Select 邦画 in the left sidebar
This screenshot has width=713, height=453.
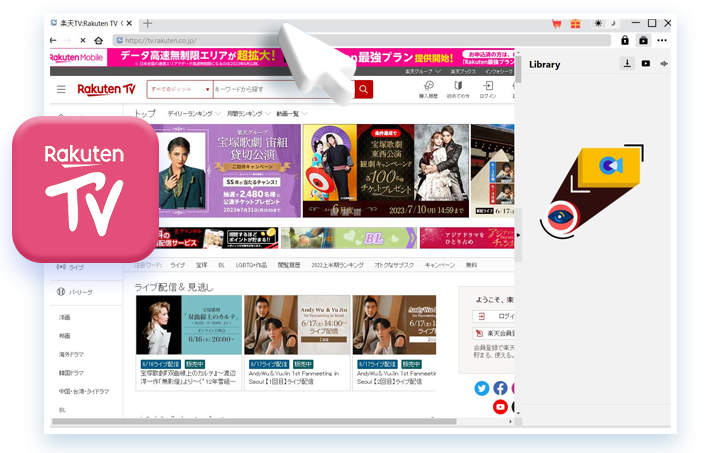pyautogui.click(x=64, y=336)
